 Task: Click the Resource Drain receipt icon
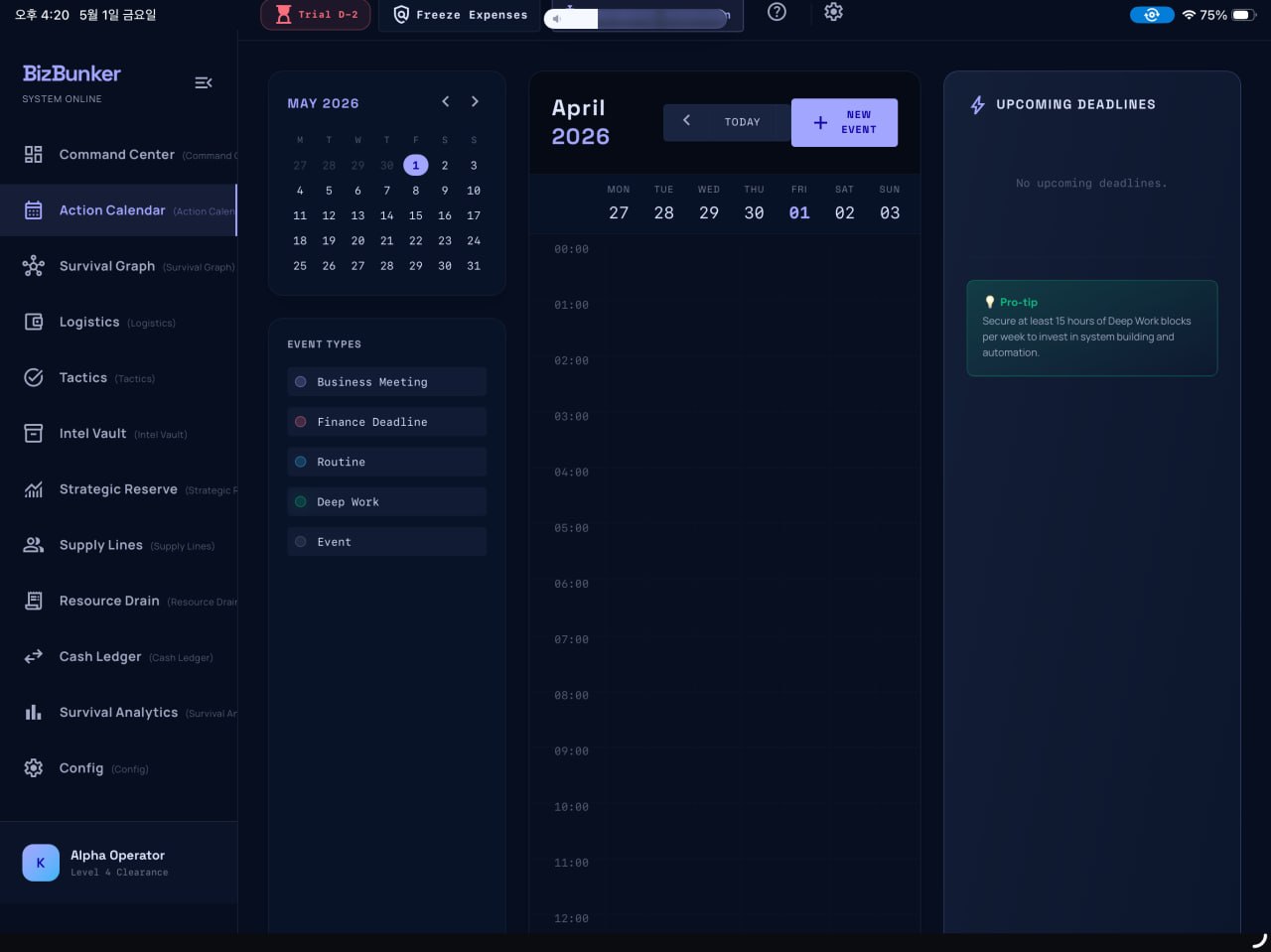pos(34,601)
